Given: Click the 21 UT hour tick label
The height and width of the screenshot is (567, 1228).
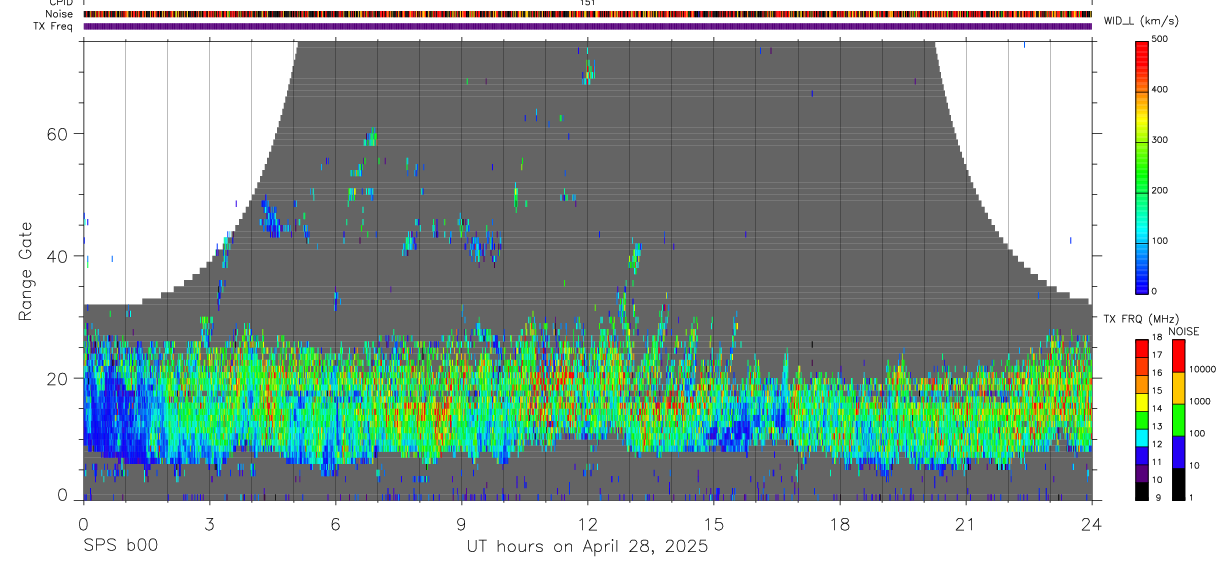Looking at the screenshot, I should [965, 523].
